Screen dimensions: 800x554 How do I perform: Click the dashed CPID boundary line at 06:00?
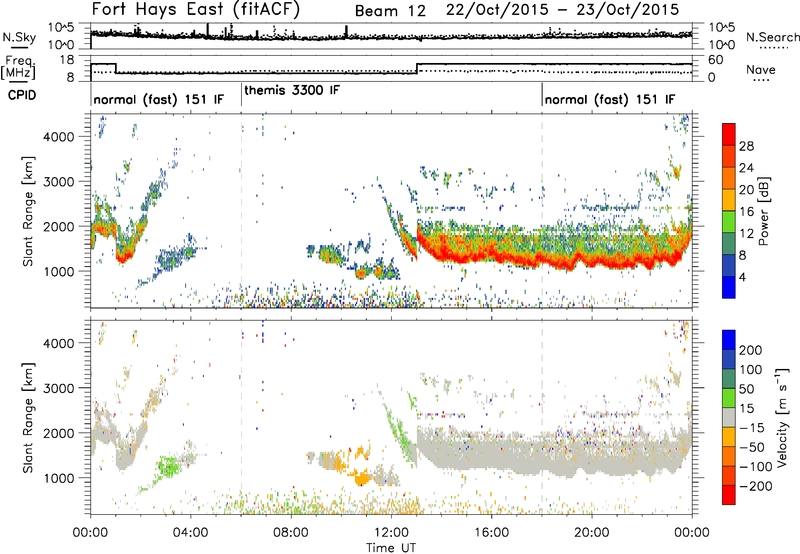[x=241, y=210]
